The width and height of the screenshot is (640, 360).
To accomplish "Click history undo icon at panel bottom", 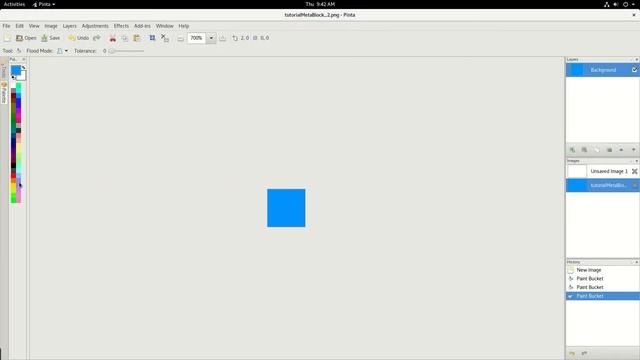I will point(572,353).
